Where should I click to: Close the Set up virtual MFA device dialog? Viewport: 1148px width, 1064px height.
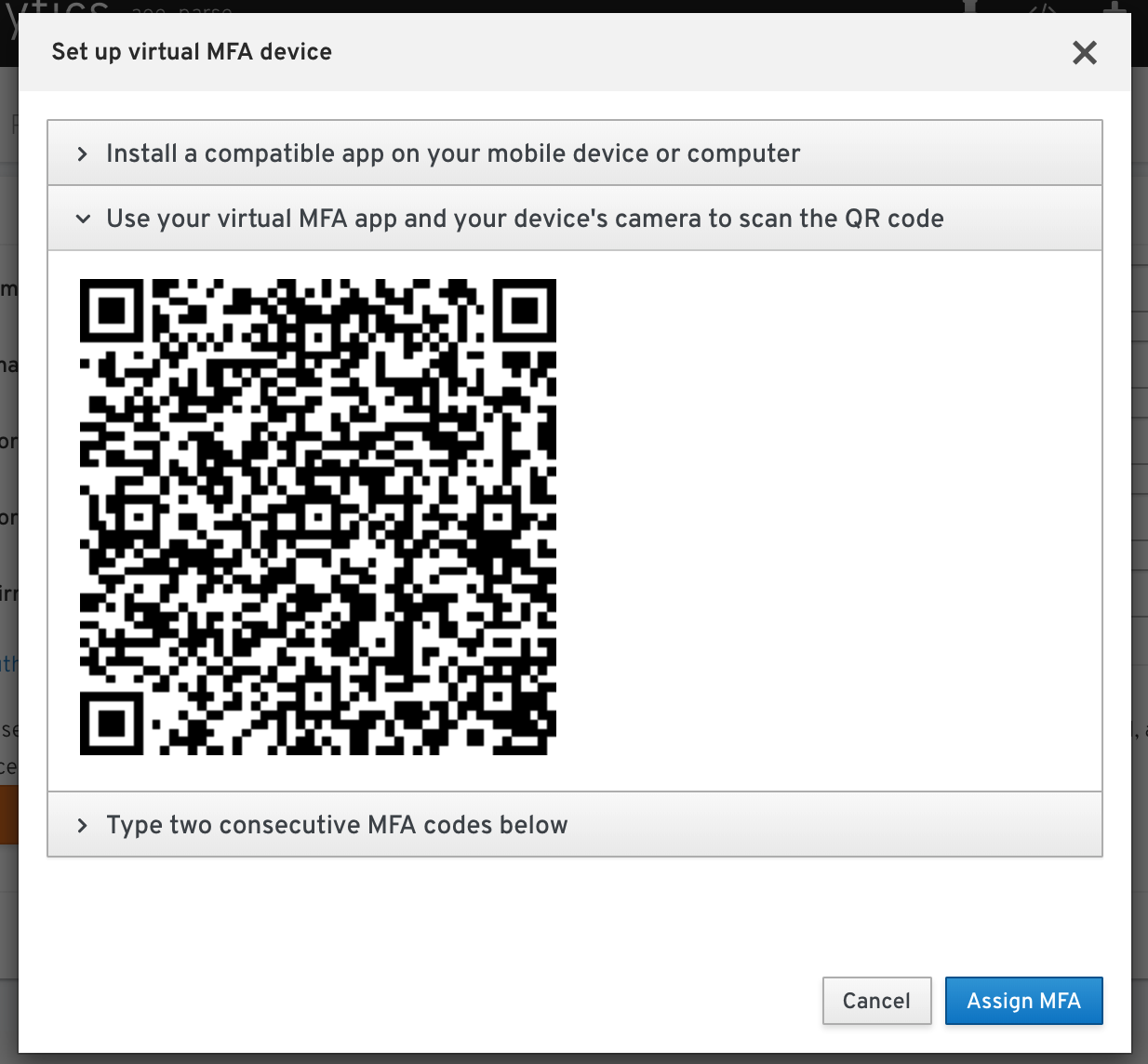click(1085, 52)
